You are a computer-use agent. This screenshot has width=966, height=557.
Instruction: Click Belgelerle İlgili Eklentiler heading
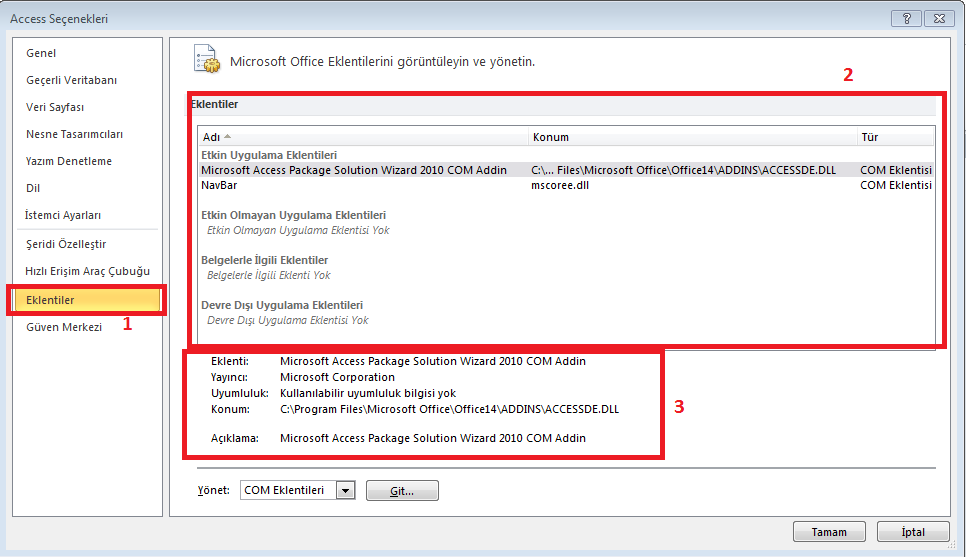264,260
